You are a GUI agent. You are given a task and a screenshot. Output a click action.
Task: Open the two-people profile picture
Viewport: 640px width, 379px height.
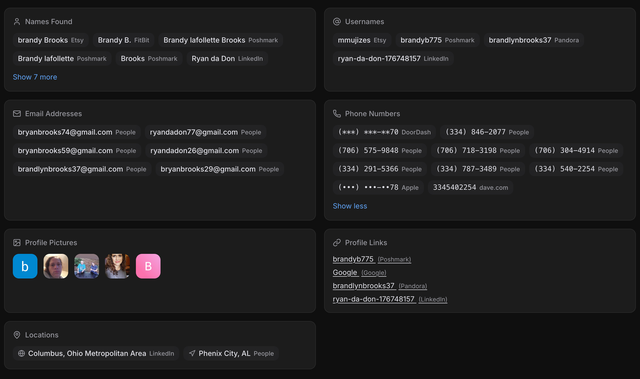[87, 266]
